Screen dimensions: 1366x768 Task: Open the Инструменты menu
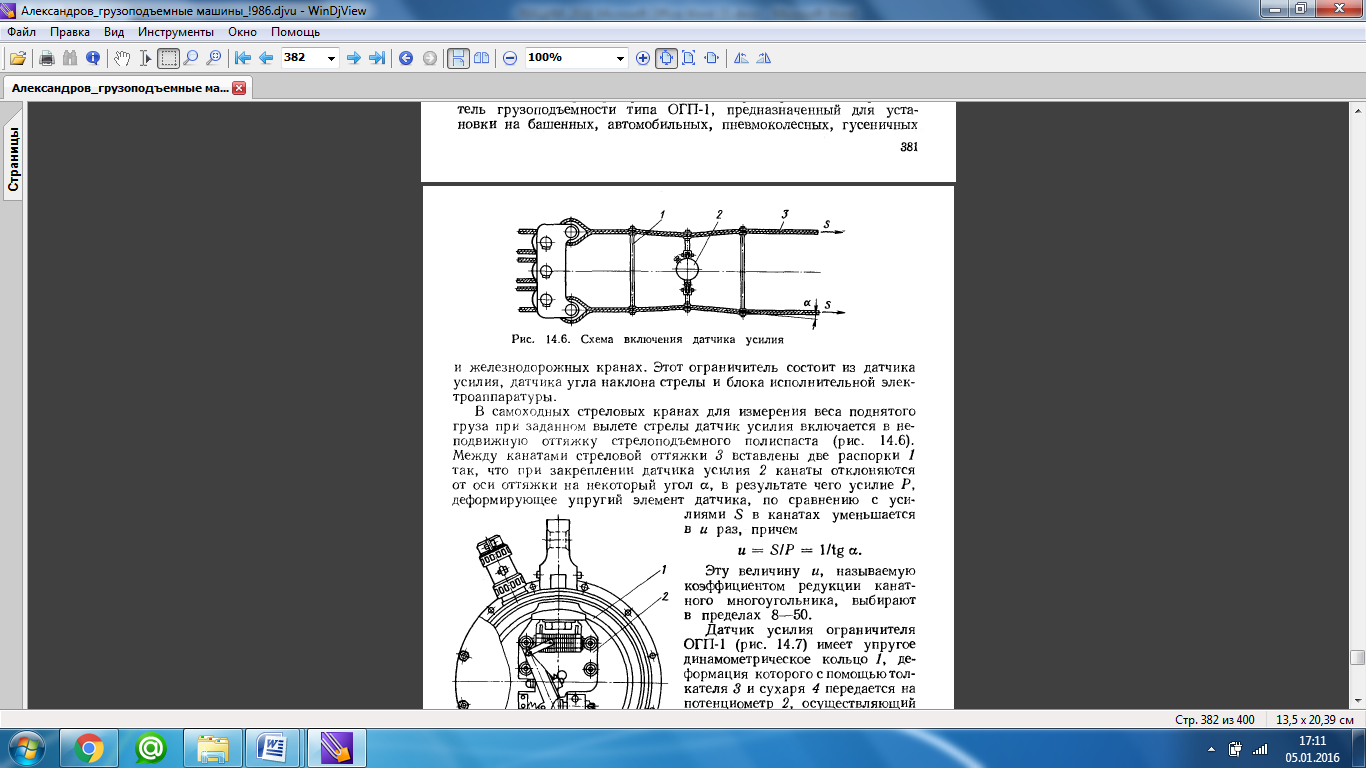[176, 32]
